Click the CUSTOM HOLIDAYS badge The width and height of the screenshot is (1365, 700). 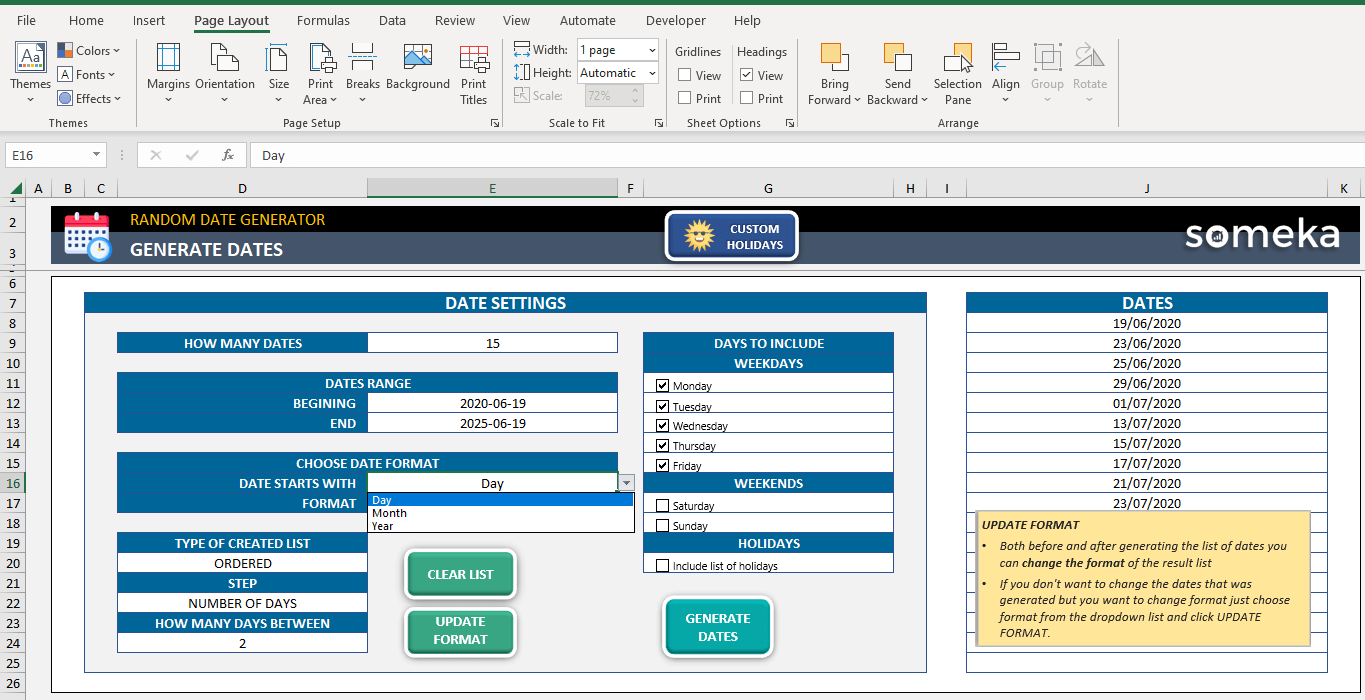tap(731, 235)
